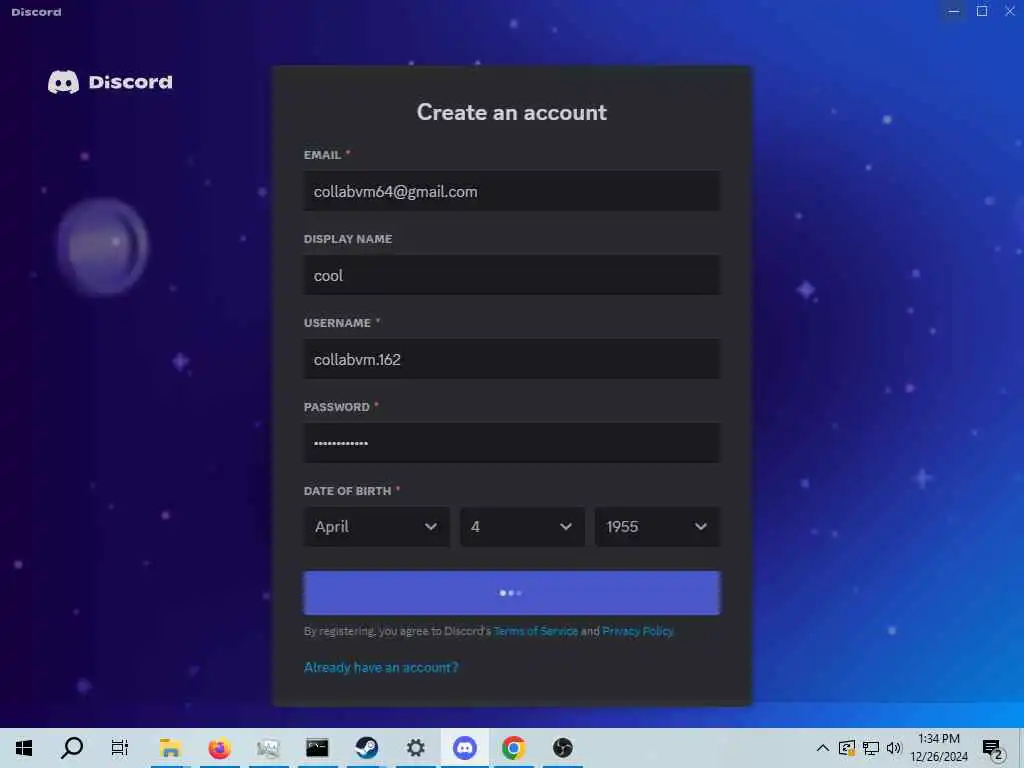The height and width of the screenshot is (768, 1024).
Task: Open Settings gear in the taskbar
Action: [415, 748]
